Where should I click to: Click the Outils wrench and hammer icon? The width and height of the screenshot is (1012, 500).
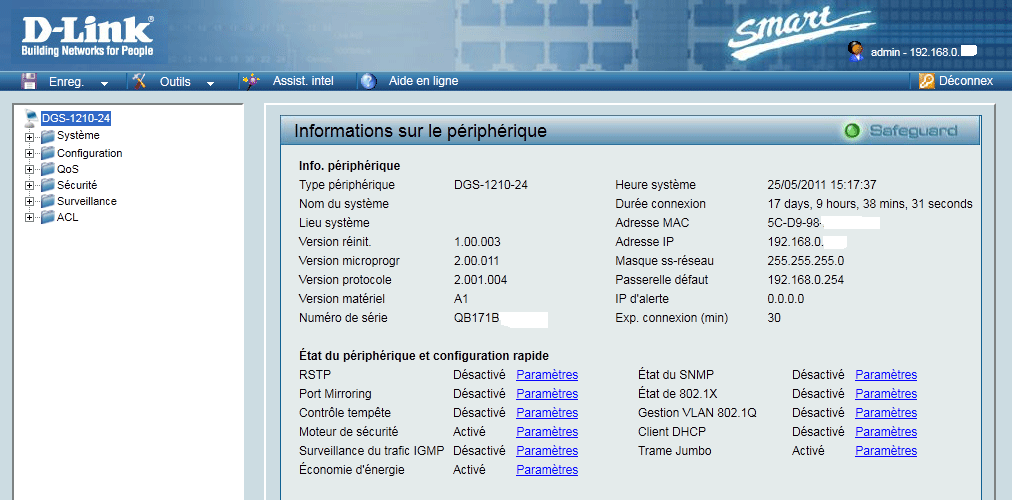140,81
